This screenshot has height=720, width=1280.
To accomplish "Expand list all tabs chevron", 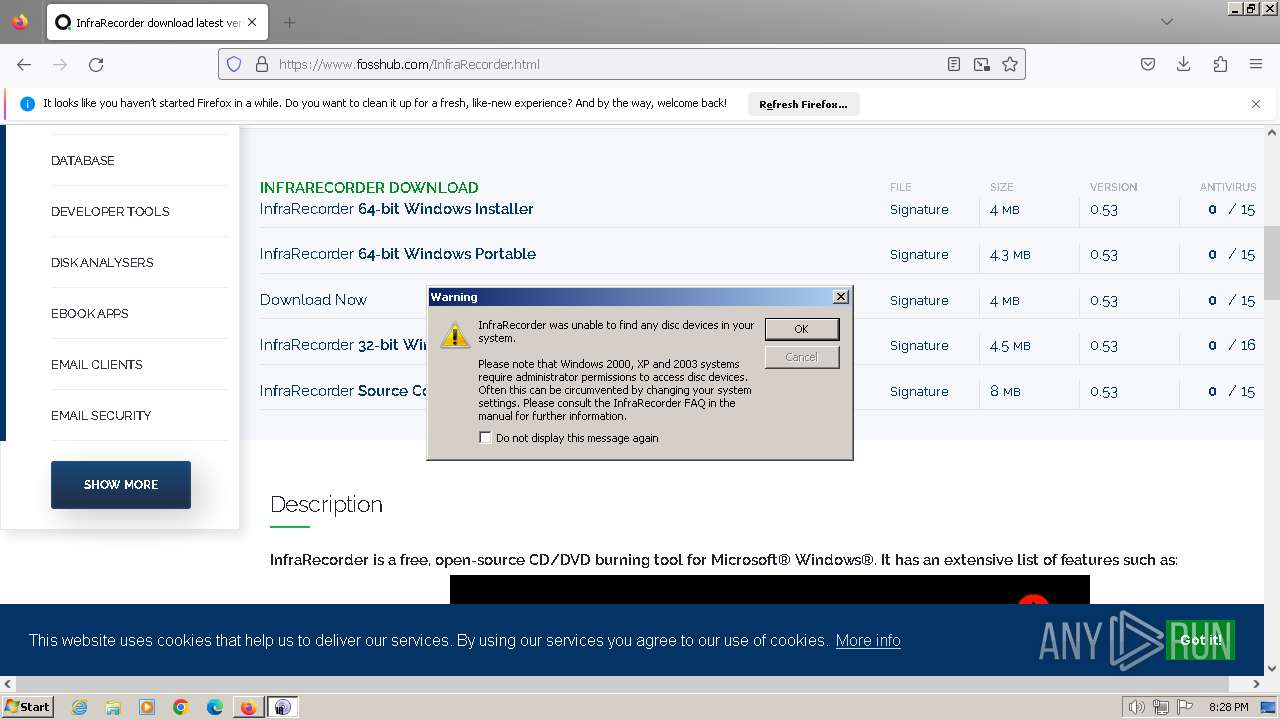I will tap(1167, 22).
